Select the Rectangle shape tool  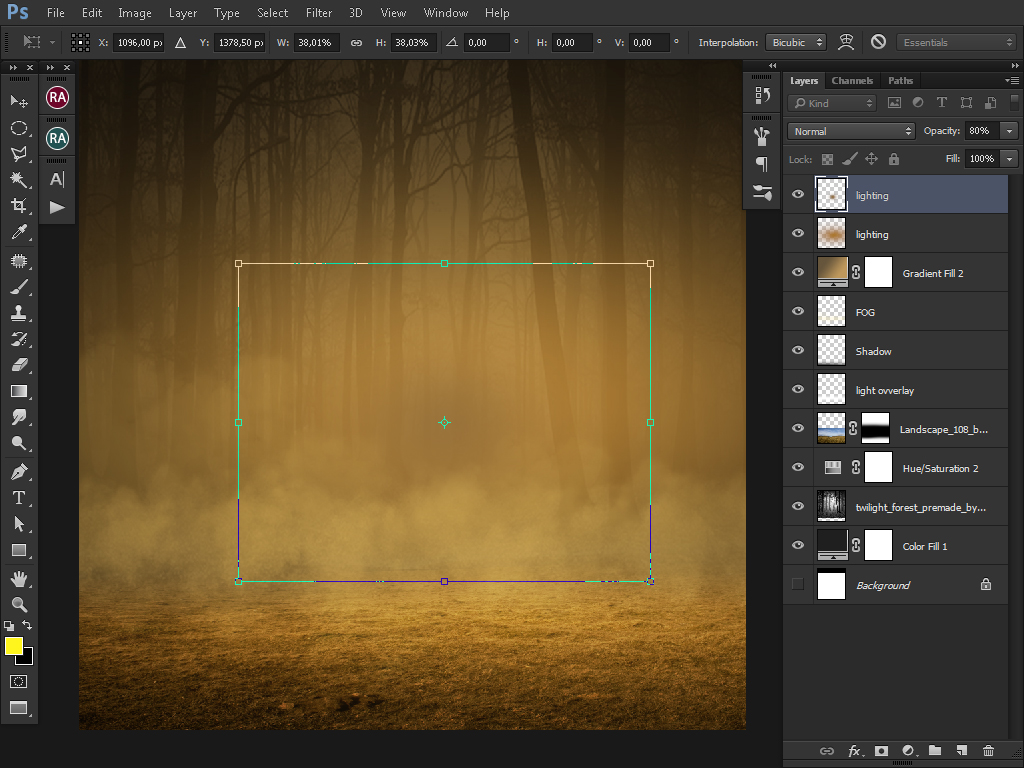pyautogui.click(x=19, y=550)
